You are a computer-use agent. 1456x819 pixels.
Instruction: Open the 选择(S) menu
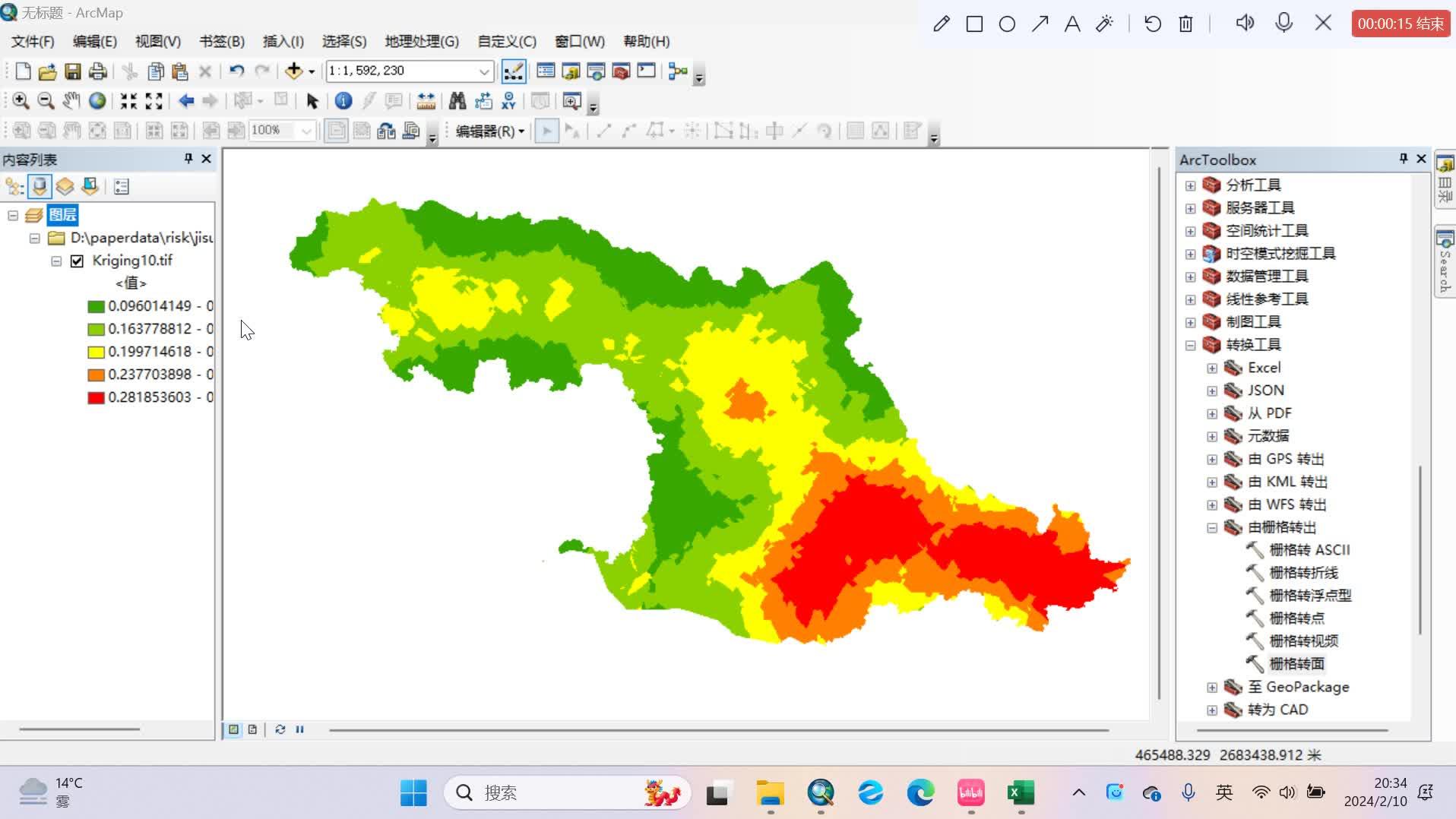[x=344, y=42]
